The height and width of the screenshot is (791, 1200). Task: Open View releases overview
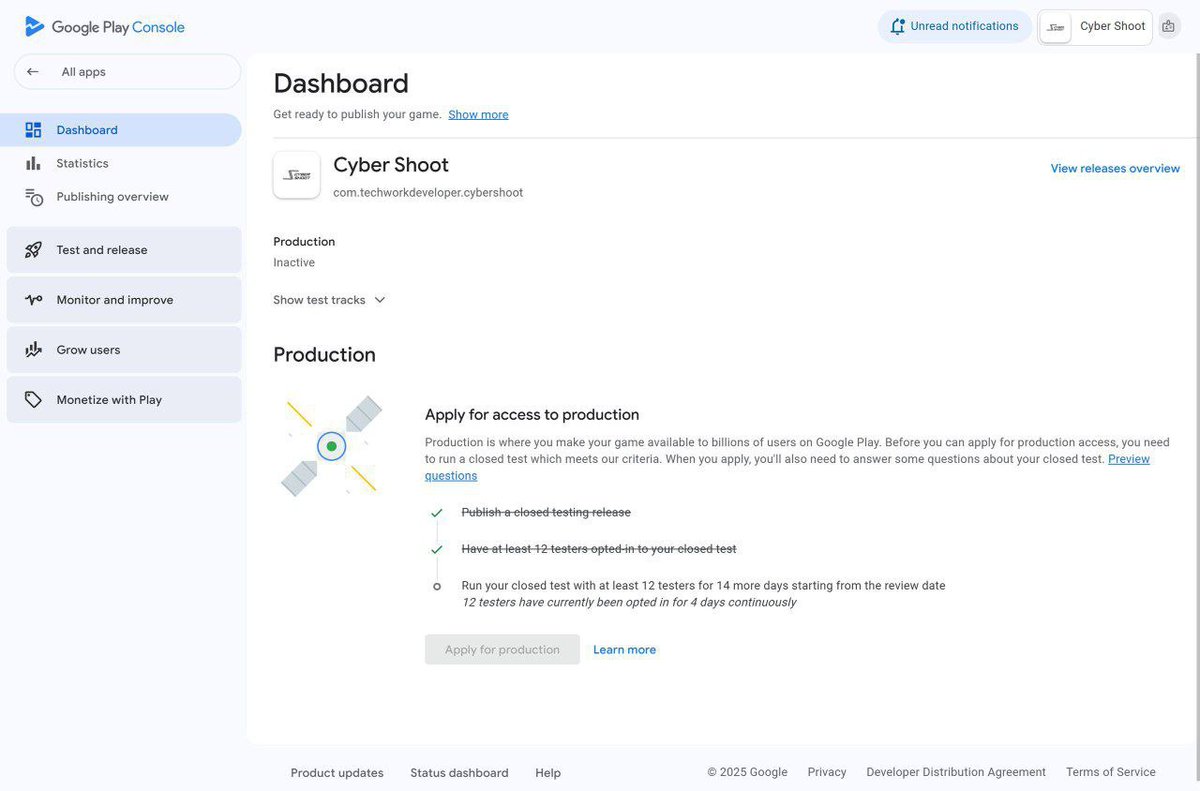[1114, 168]
